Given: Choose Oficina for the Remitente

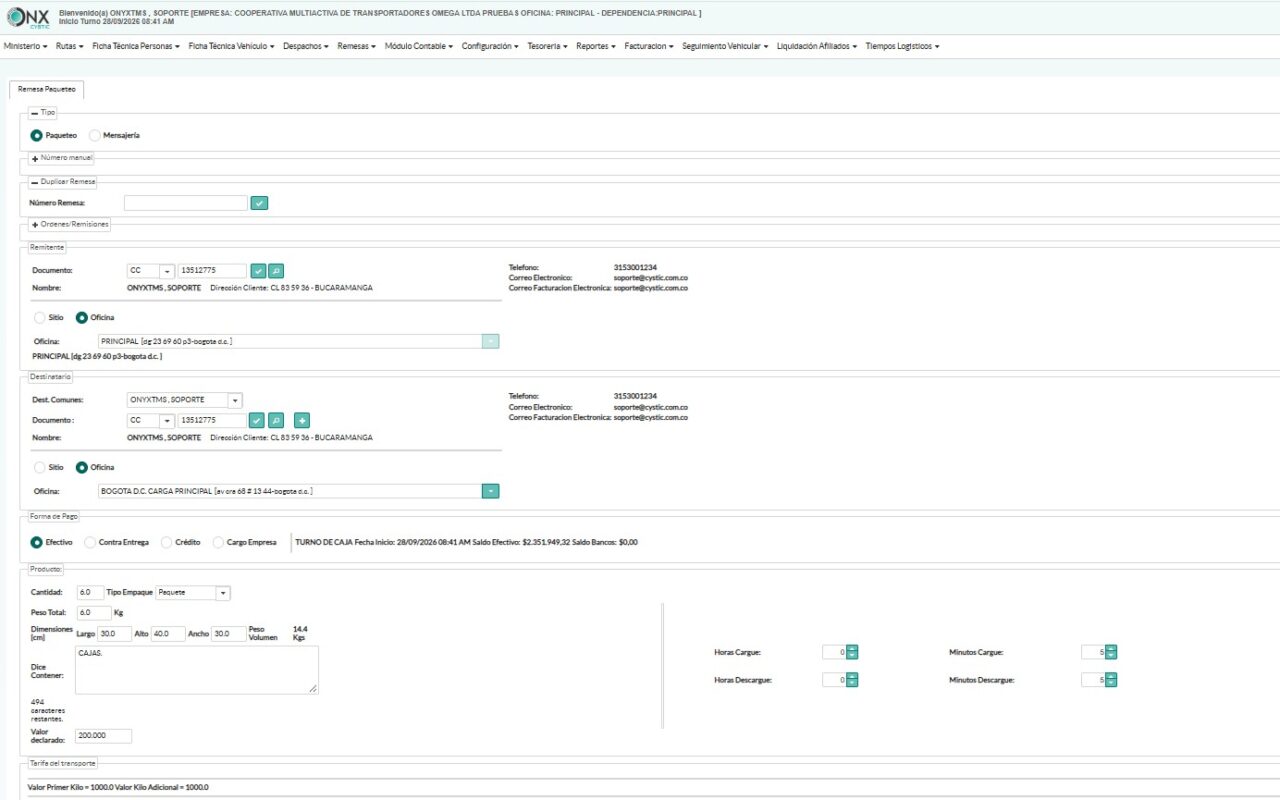Looking at the screenshot, I should [x=82, y=317].
